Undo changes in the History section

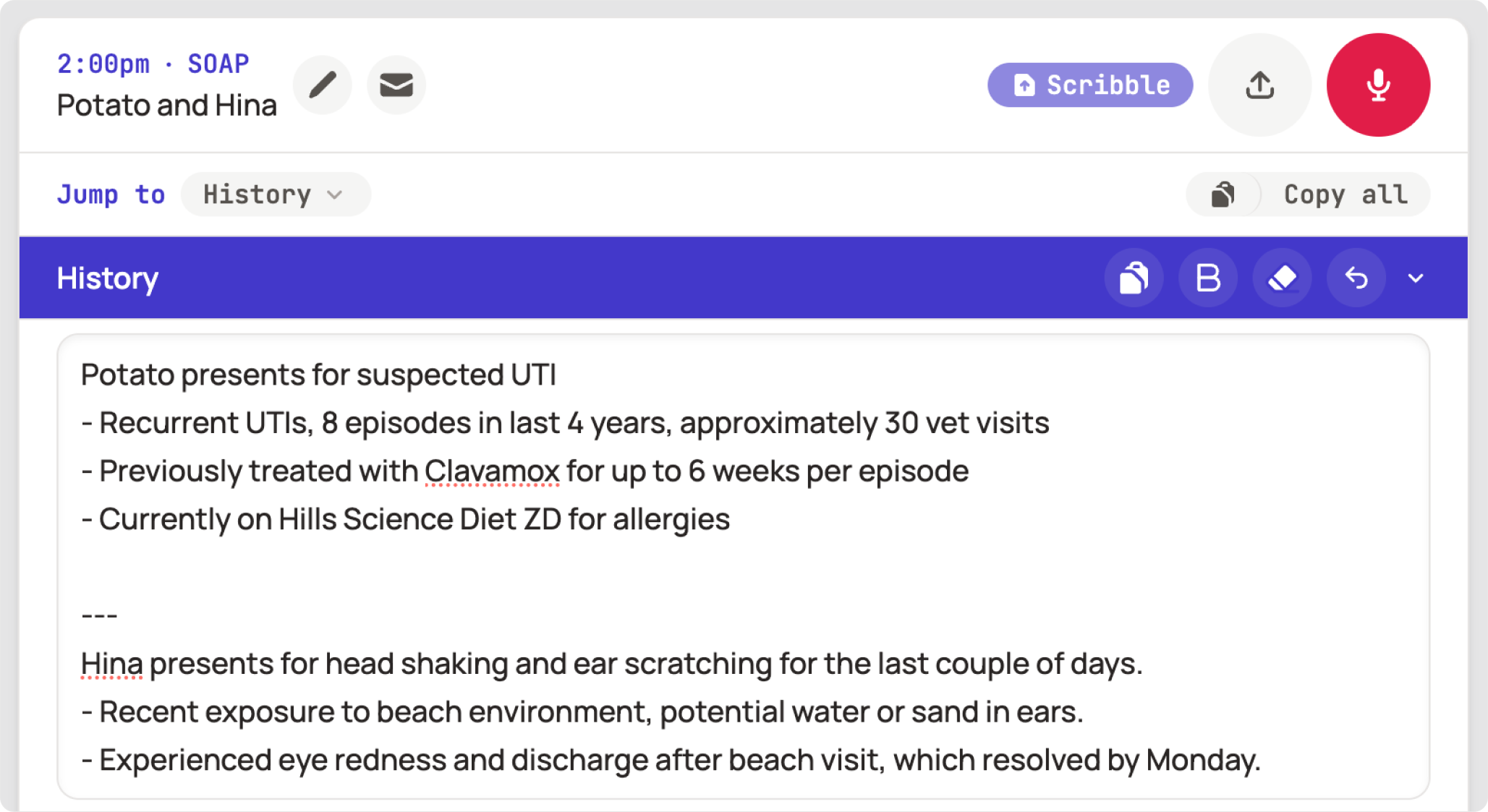[1356, 278]
